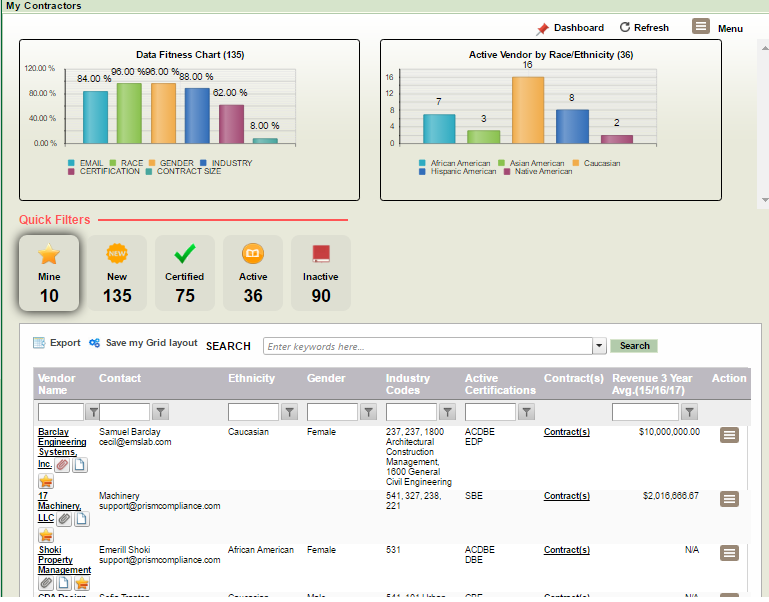Click the Dashboard pin icon
This screenshot has width=769, height=602.
click(x=543, y=29)
